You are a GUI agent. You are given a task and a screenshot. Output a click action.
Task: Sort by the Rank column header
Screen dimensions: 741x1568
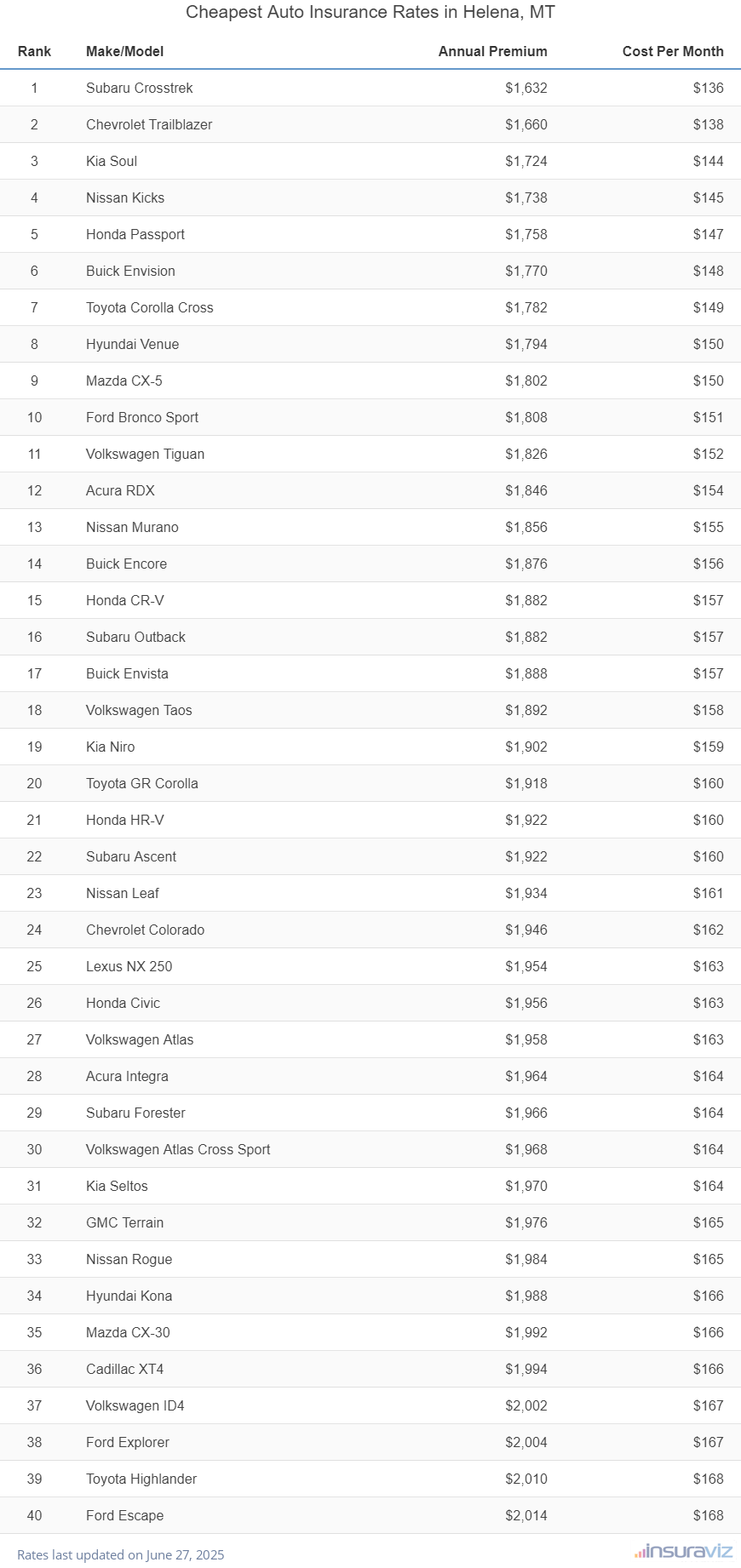[34, 51]
